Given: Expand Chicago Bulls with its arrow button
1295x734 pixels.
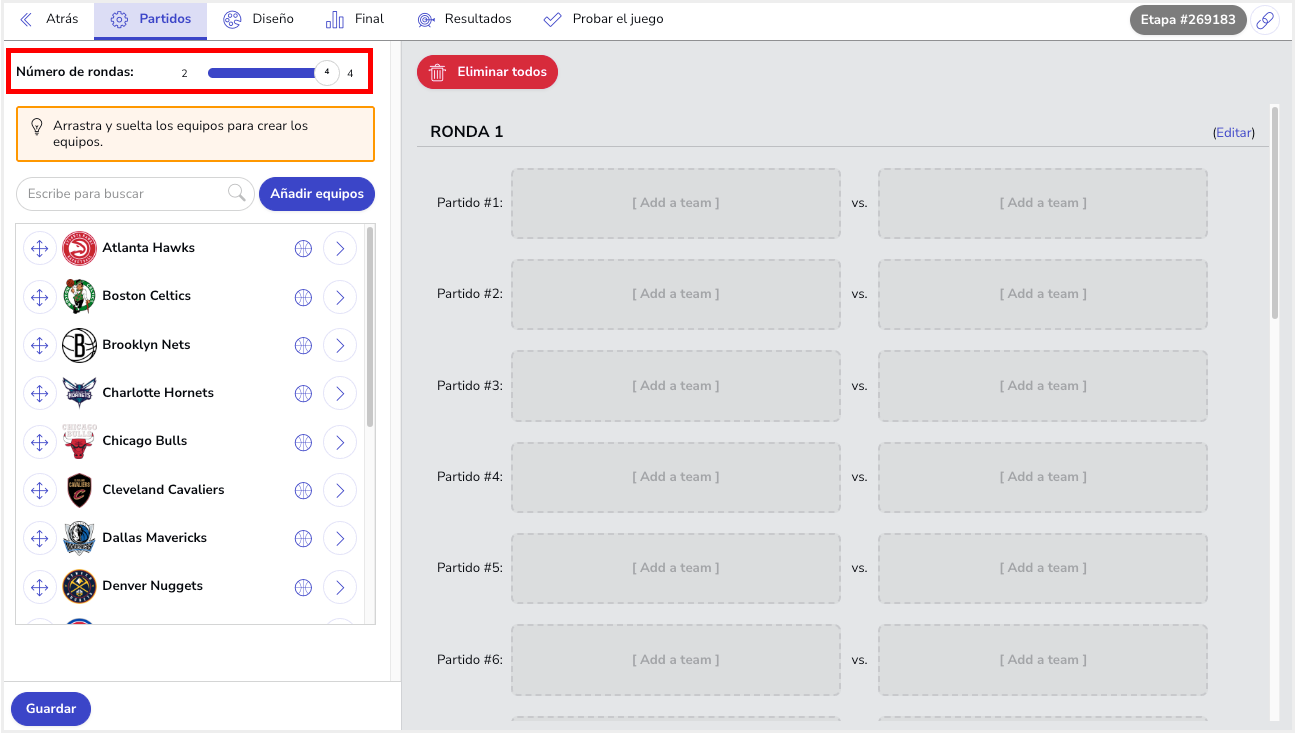Looking at the screenshot, I should coord(340,441).
